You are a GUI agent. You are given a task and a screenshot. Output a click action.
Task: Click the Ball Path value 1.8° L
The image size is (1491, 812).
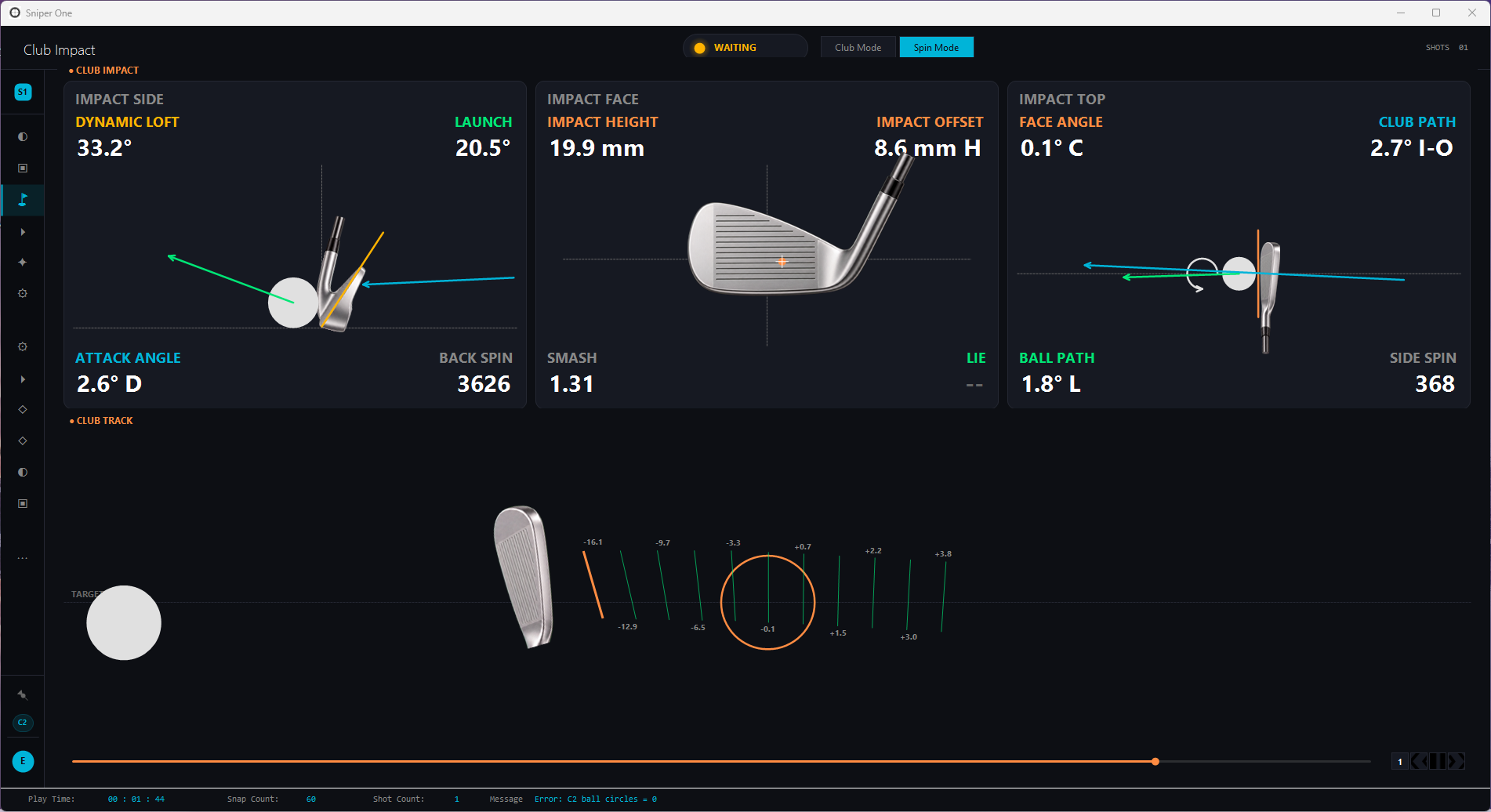[x=1050, y=384]
